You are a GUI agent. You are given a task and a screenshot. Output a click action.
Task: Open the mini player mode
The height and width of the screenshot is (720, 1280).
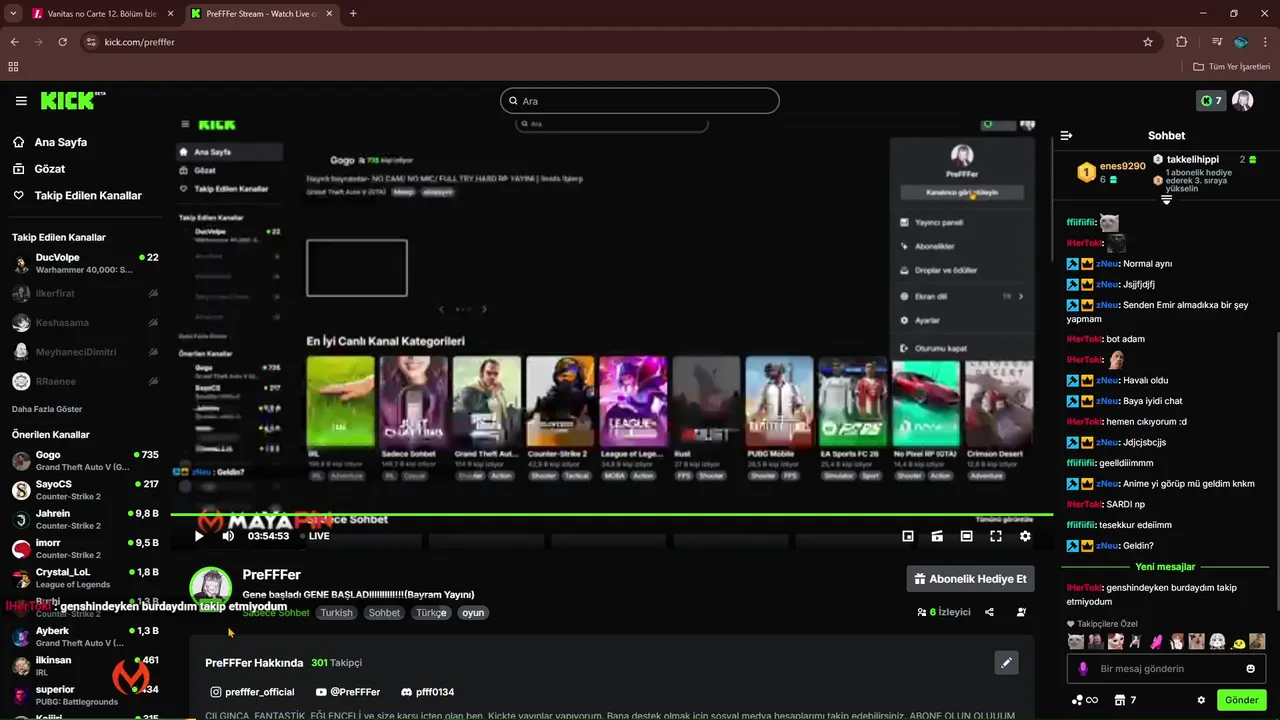908,536
